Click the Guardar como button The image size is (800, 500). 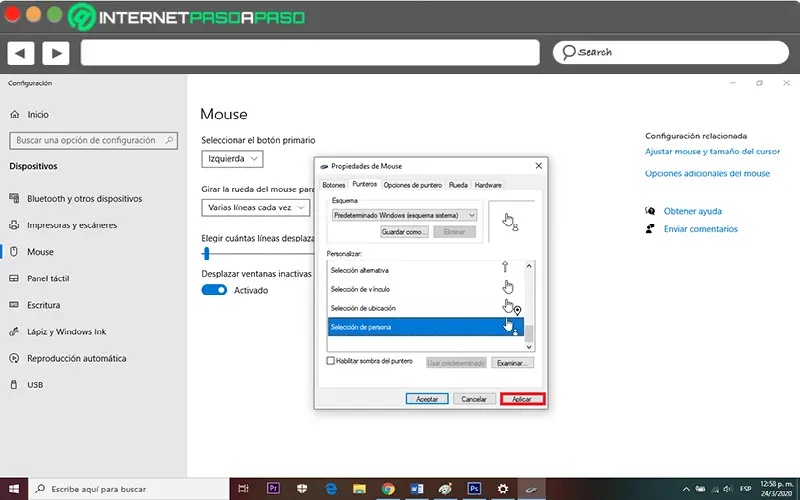(x=404, y=232)
